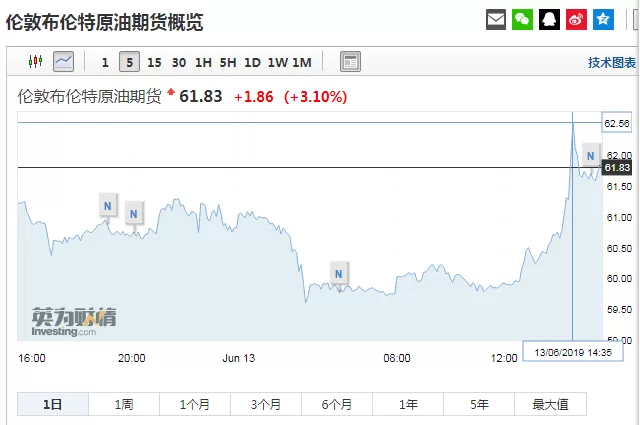
Task: Select the area line chart icon
Action: coord(64,62)
